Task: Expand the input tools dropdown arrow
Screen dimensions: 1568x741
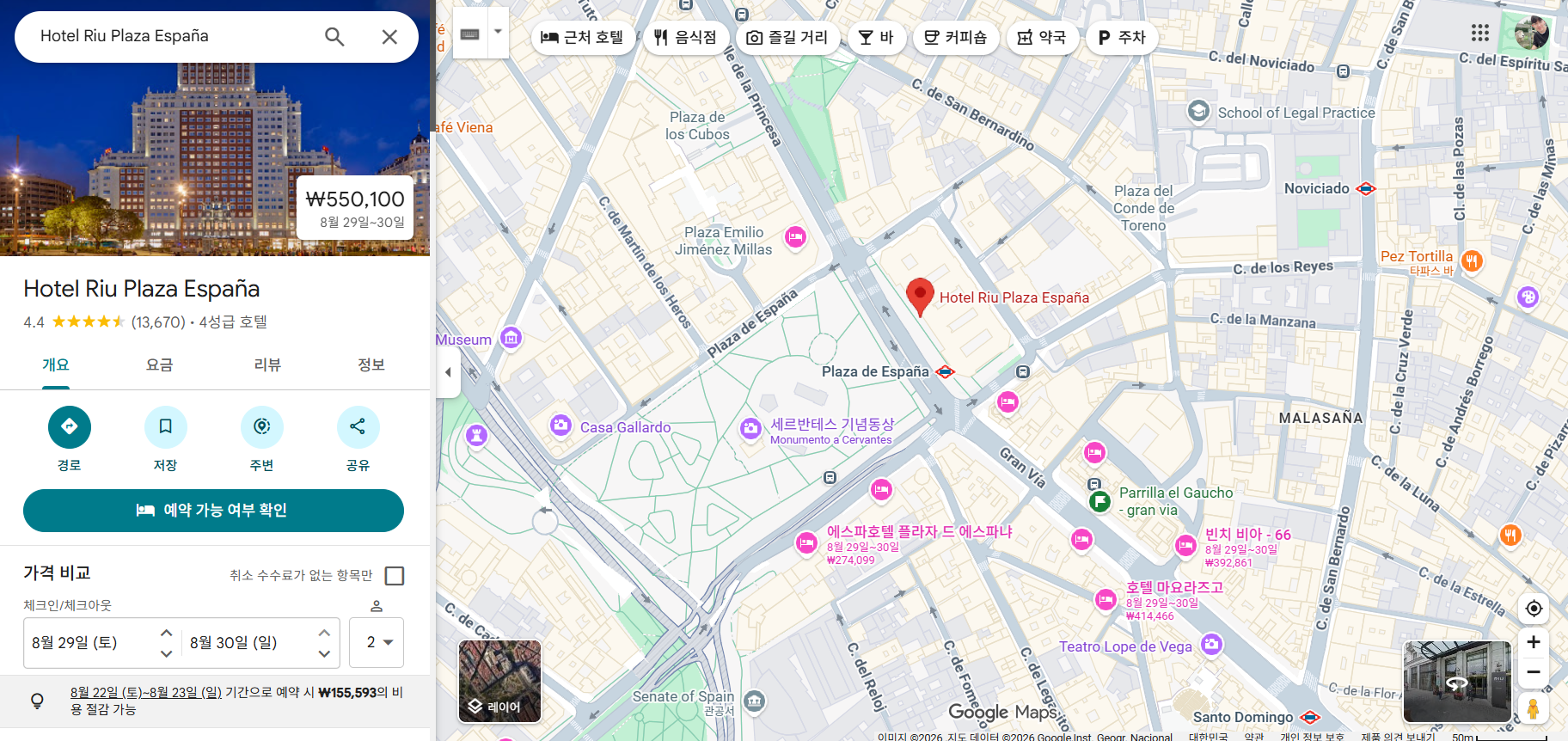Action: click(498, 34)
